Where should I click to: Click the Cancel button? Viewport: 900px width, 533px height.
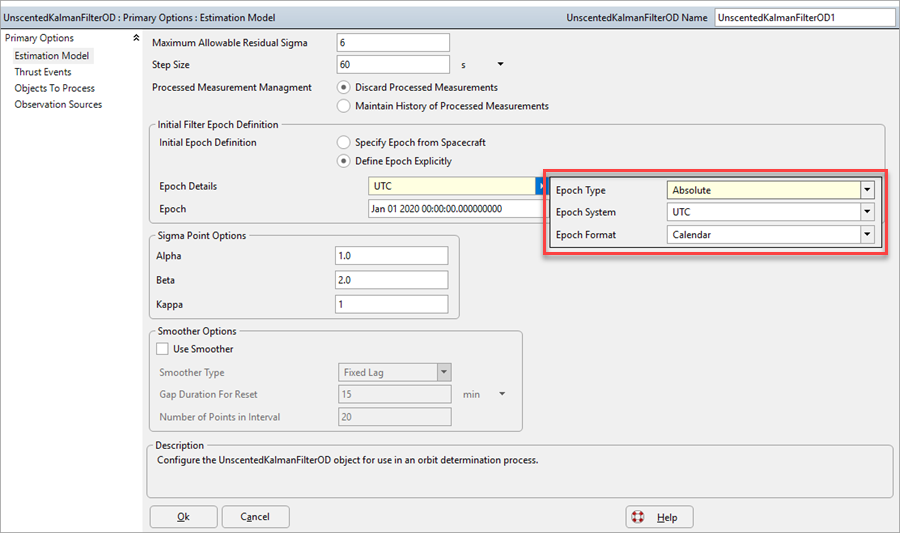255,517
